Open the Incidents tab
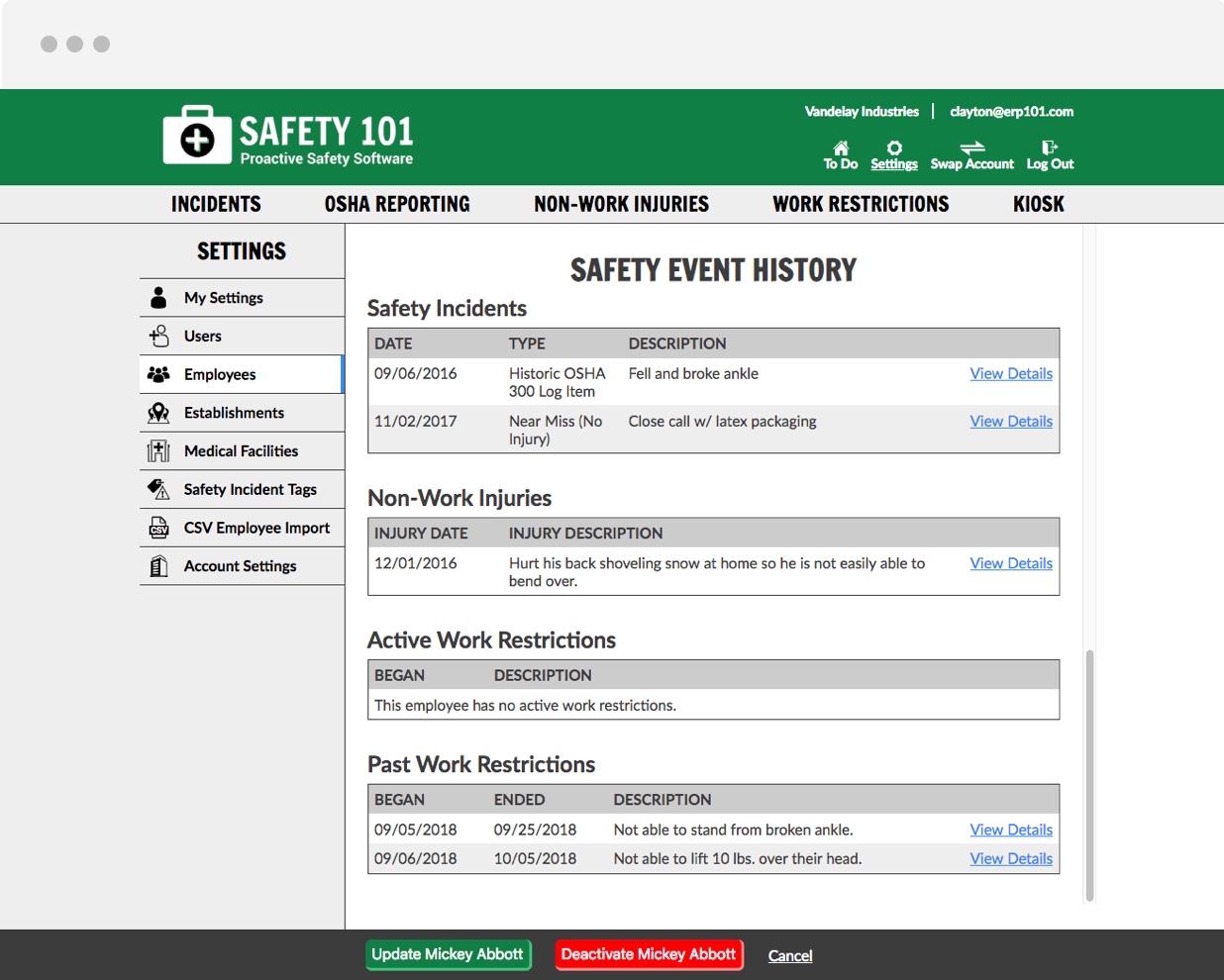Viewport: 1224px width, 980px height. pos(216,204)
